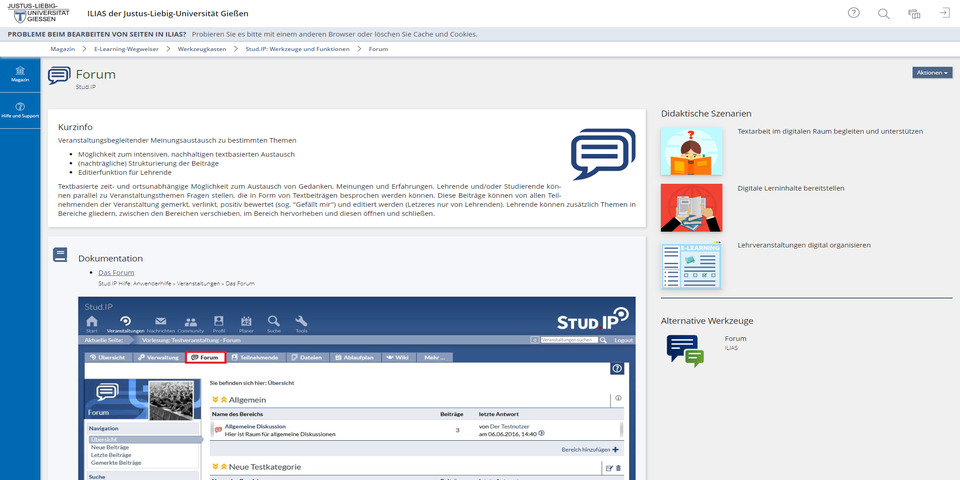
Task: Collapse the Allgemein category arrows
Action: 219,400
